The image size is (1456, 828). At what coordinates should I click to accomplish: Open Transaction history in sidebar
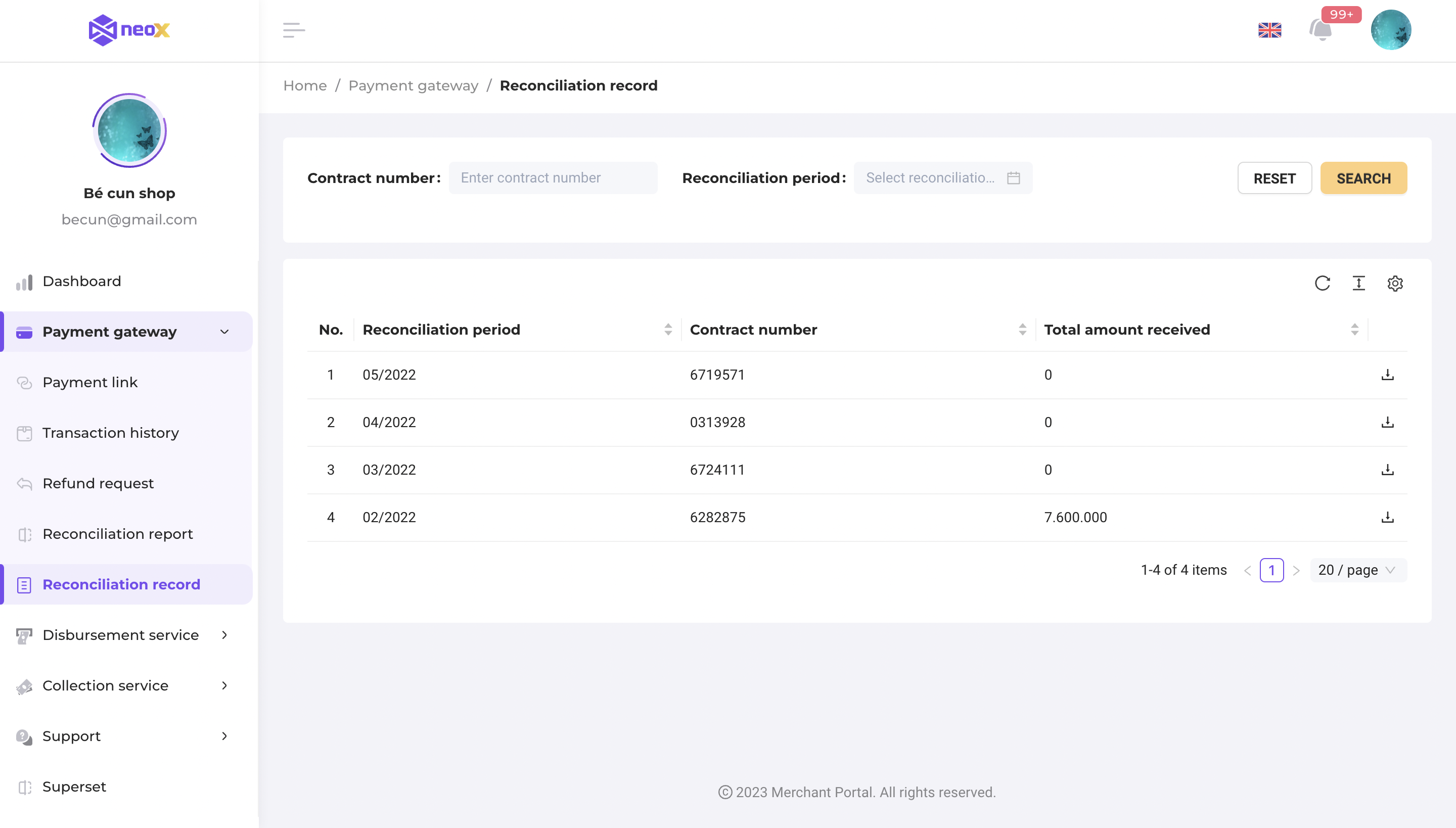point(110,433)
